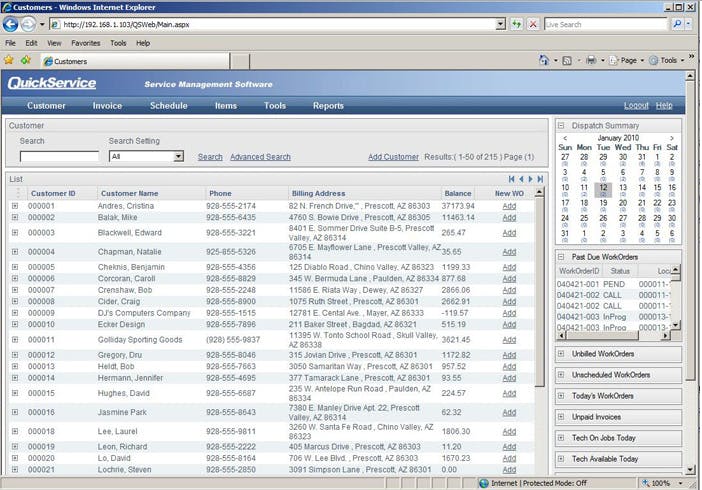Click the Advanced Search link

[x=260, y=157]
